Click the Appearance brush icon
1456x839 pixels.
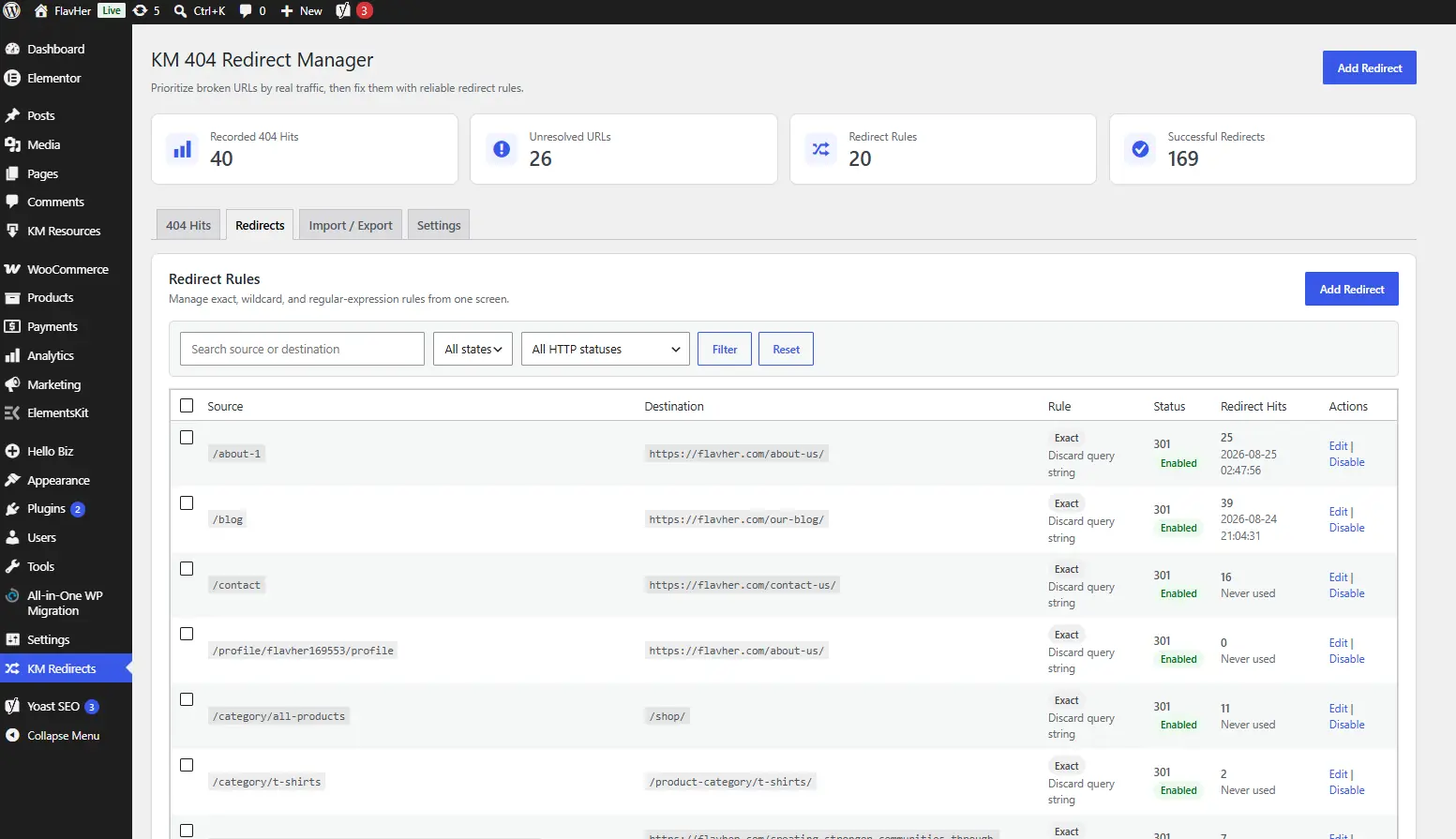point(12,480)
